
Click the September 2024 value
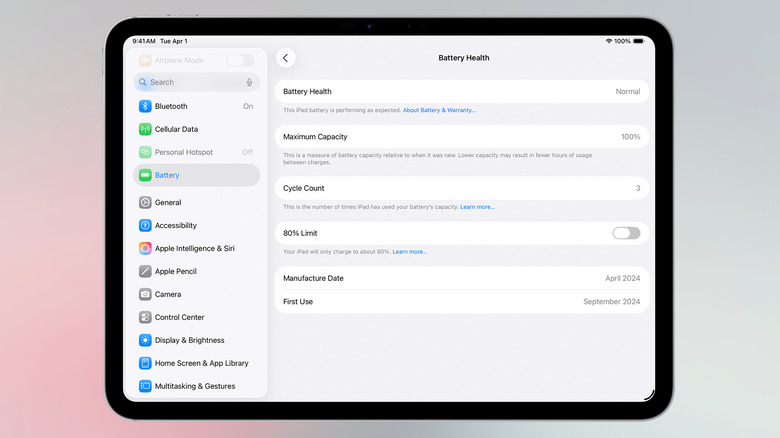(611, 302)
